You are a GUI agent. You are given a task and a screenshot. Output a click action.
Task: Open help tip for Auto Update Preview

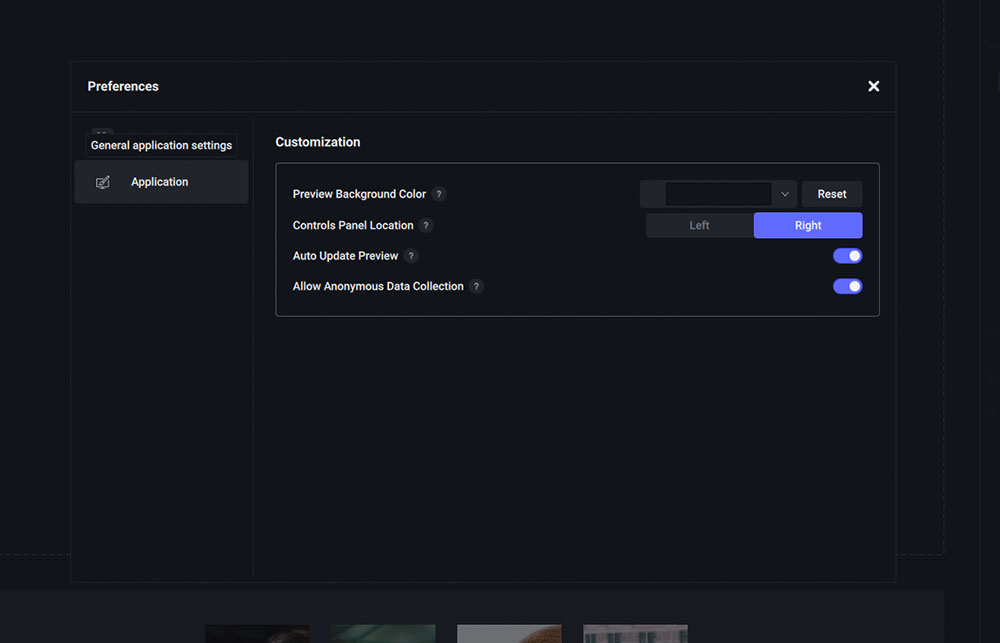click(x=411, y=256)
